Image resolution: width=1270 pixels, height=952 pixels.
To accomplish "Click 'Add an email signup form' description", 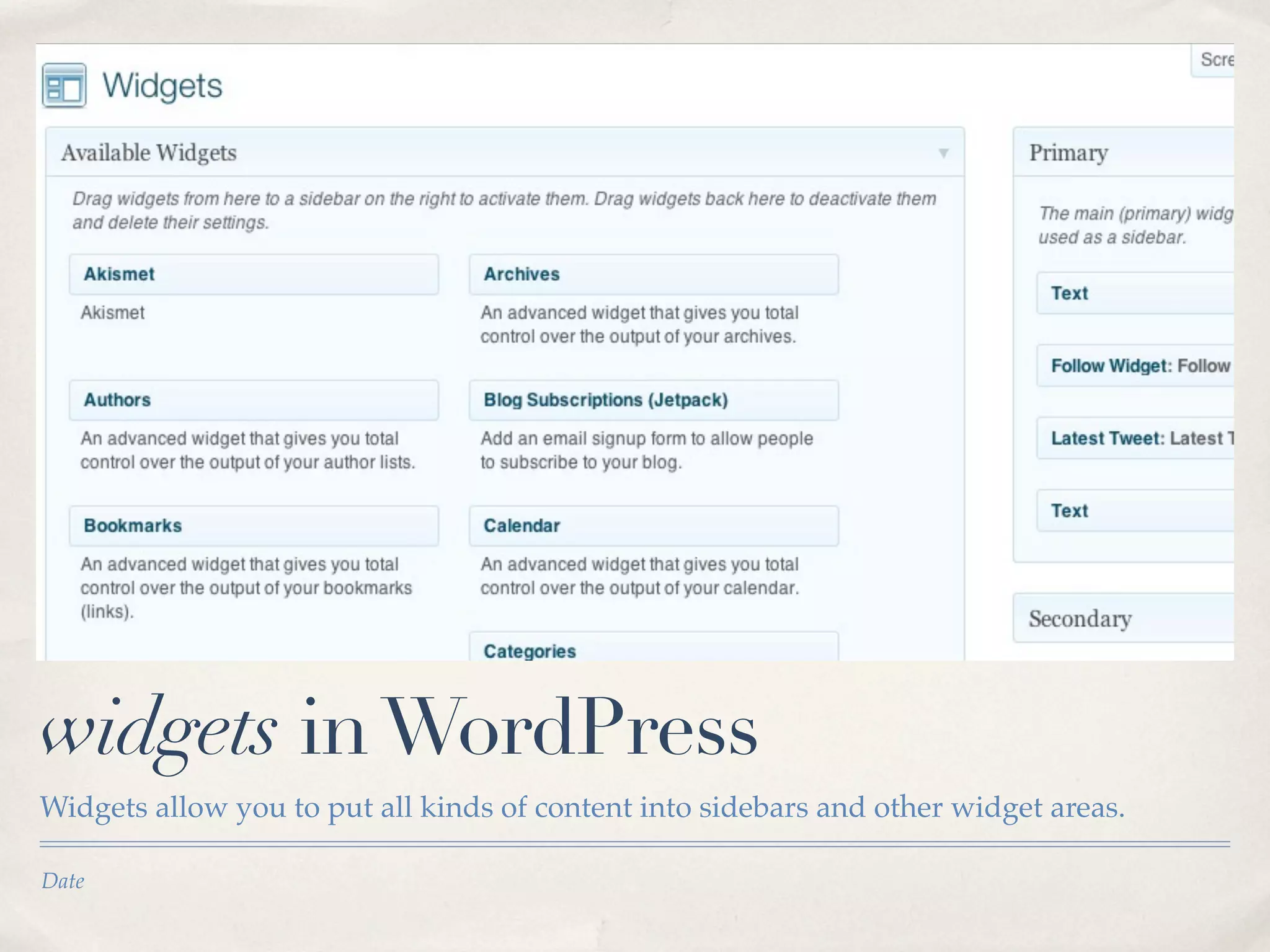I will click(x=647, y=451).
